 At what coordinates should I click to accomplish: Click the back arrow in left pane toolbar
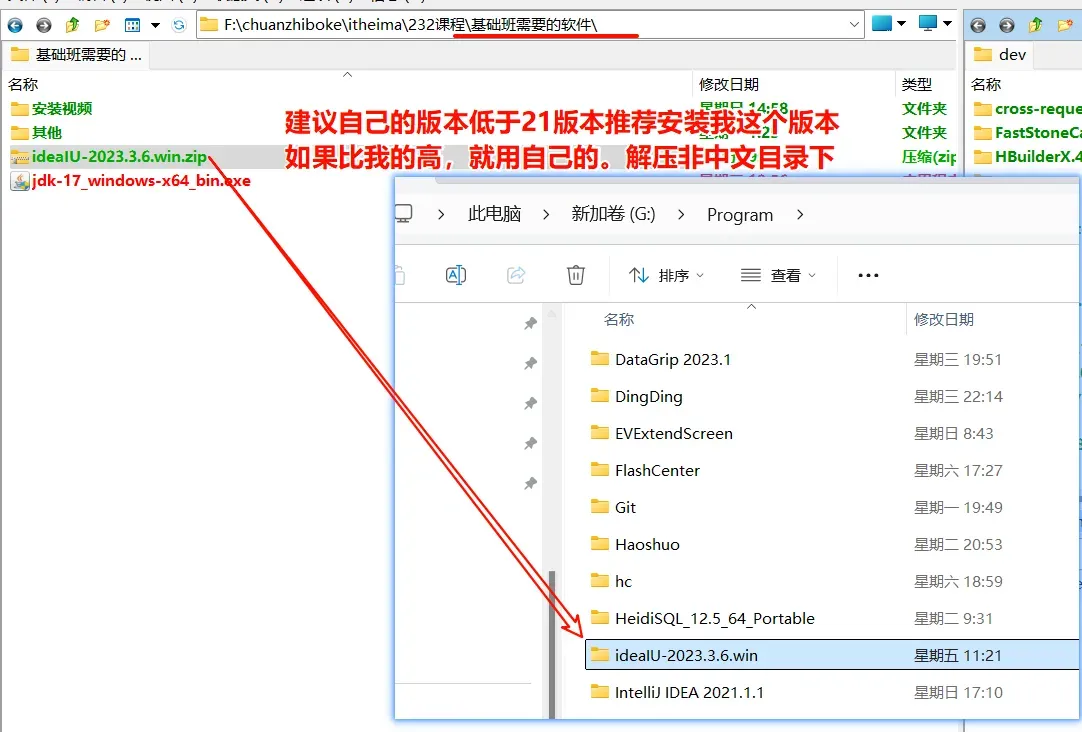(14, 26)
